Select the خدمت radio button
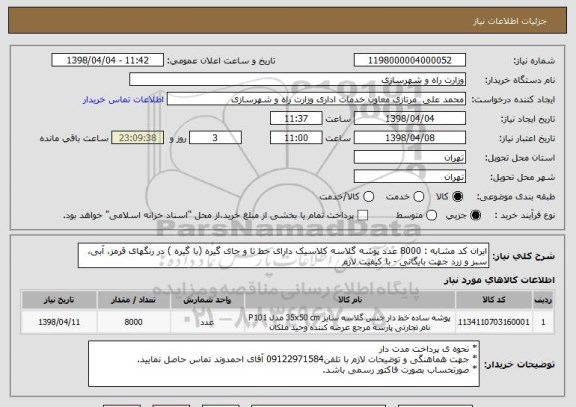The width and height of the screenshot is (576, 407). (x=419, y=197)
